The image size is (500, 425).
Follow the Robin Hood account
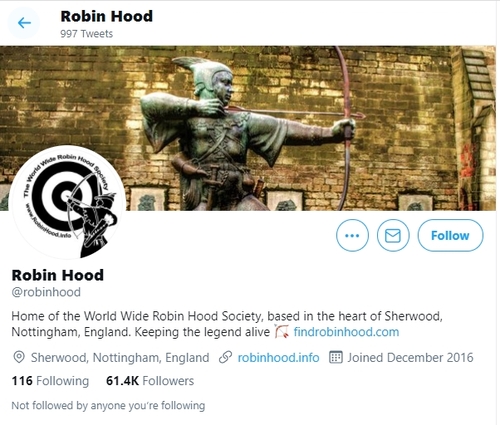450,235
